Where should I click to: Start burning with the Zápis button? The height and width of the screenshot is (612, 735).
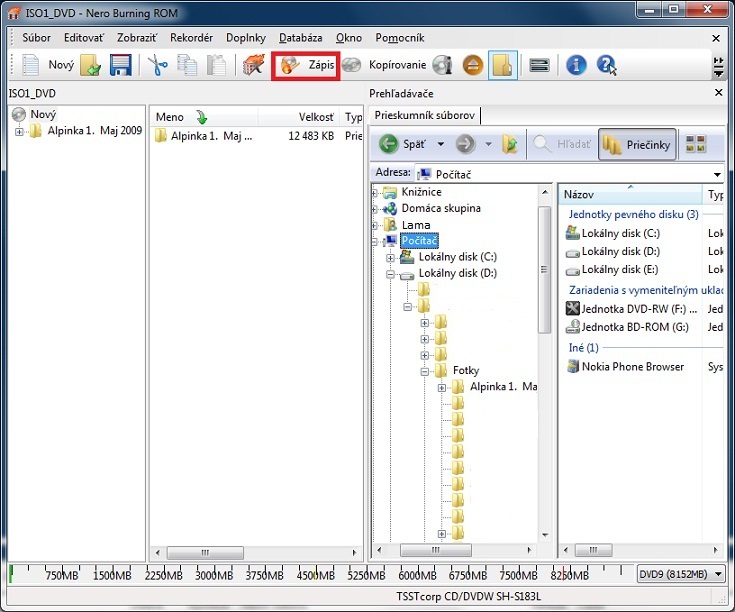[306, 65]
